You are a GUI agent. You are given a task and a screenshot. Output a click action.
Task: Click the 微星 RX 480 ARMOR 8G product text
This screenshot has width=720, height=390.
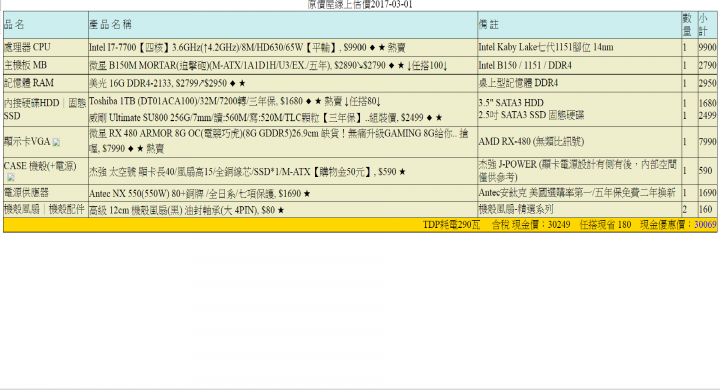(279, 141)
